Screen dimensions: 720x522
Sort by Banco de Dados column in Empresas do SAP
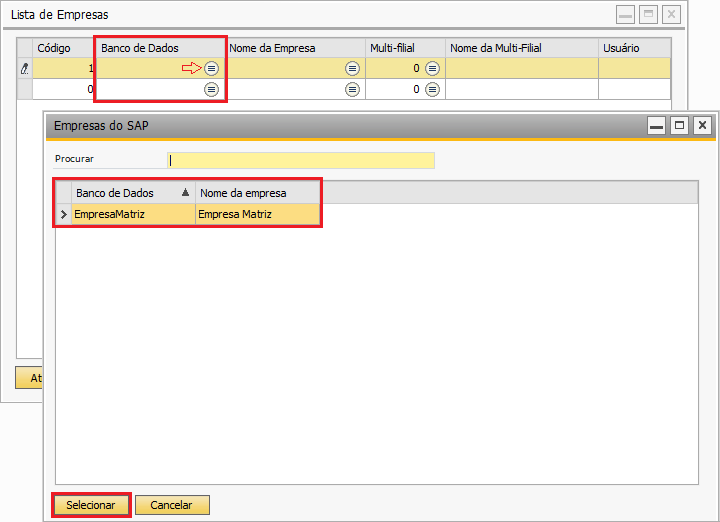click(133, 193)
